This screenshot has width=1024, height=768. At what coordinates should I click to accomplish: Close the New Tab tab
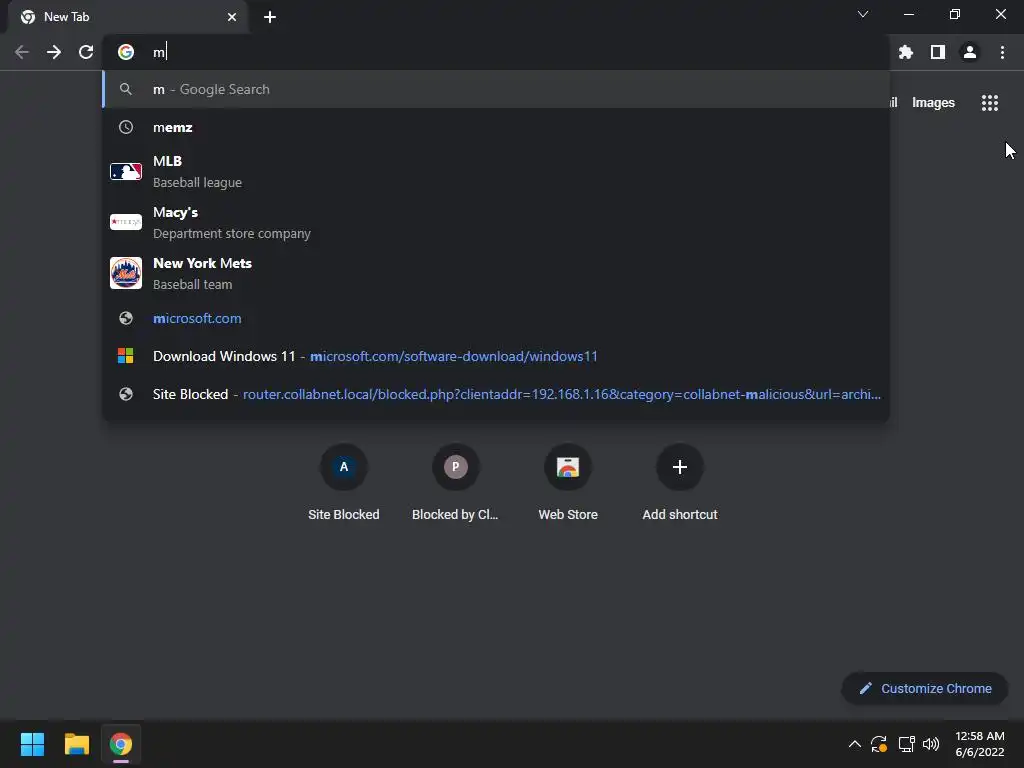click(232, 17)
